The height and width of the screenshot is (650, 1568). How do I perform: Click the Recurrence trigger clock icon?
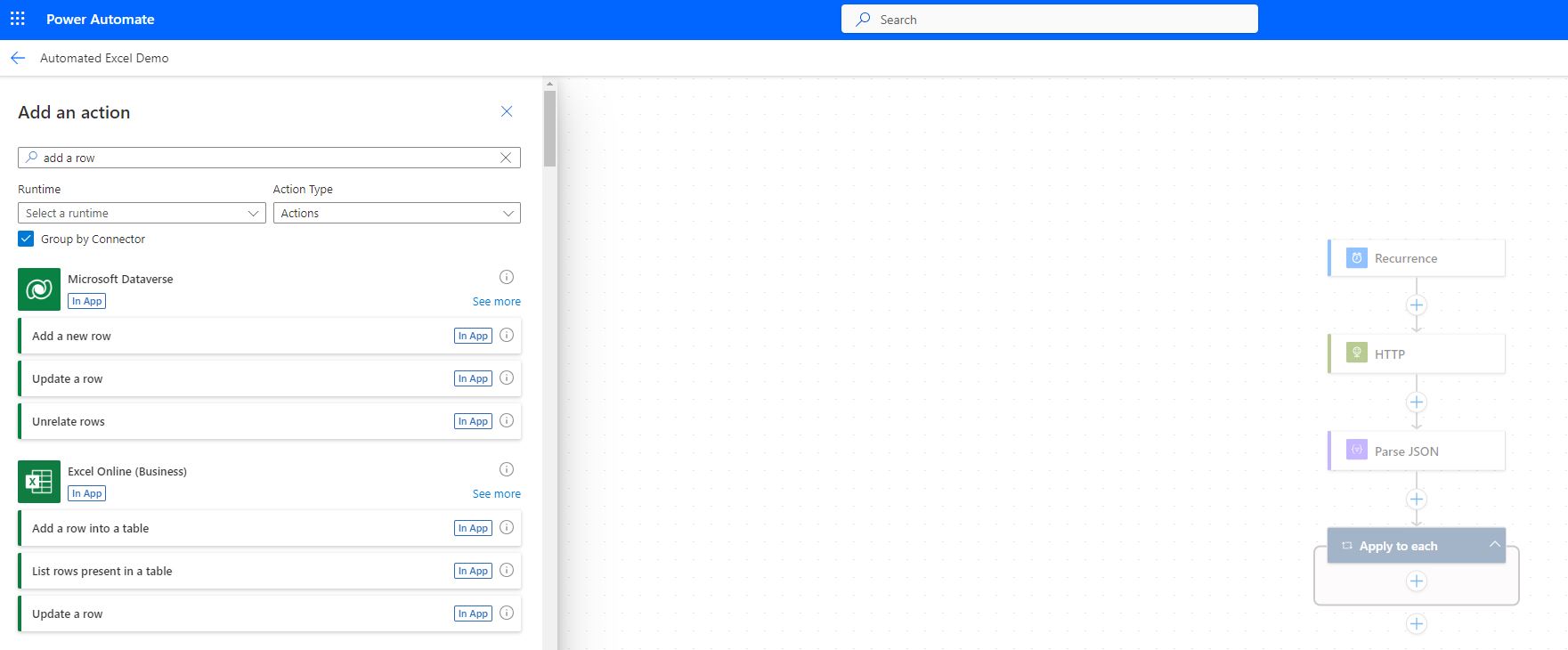[x=1357, y=258]
